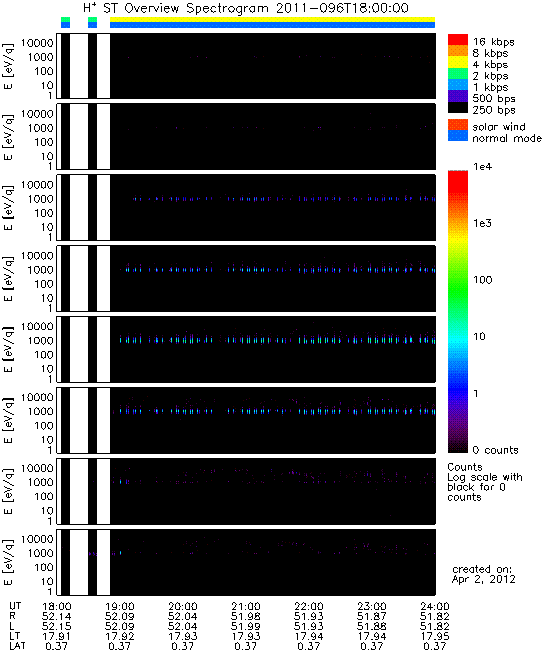
Task: Click the L value '52.15'
Action: click(x=57, y=626)
